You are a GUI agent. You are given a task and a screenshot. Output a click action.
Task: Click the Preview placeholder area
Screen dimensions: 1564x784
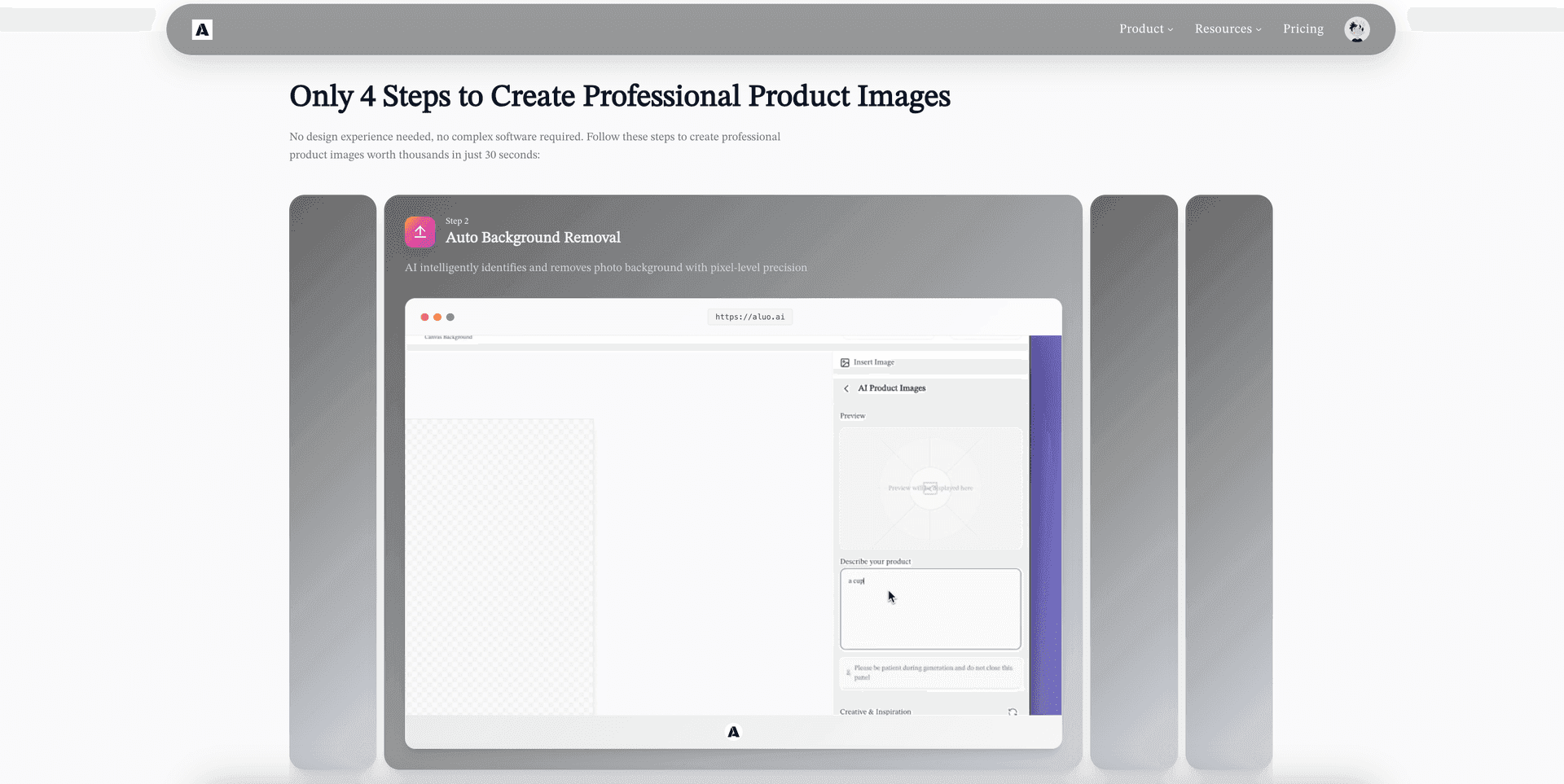click(930, 488)
